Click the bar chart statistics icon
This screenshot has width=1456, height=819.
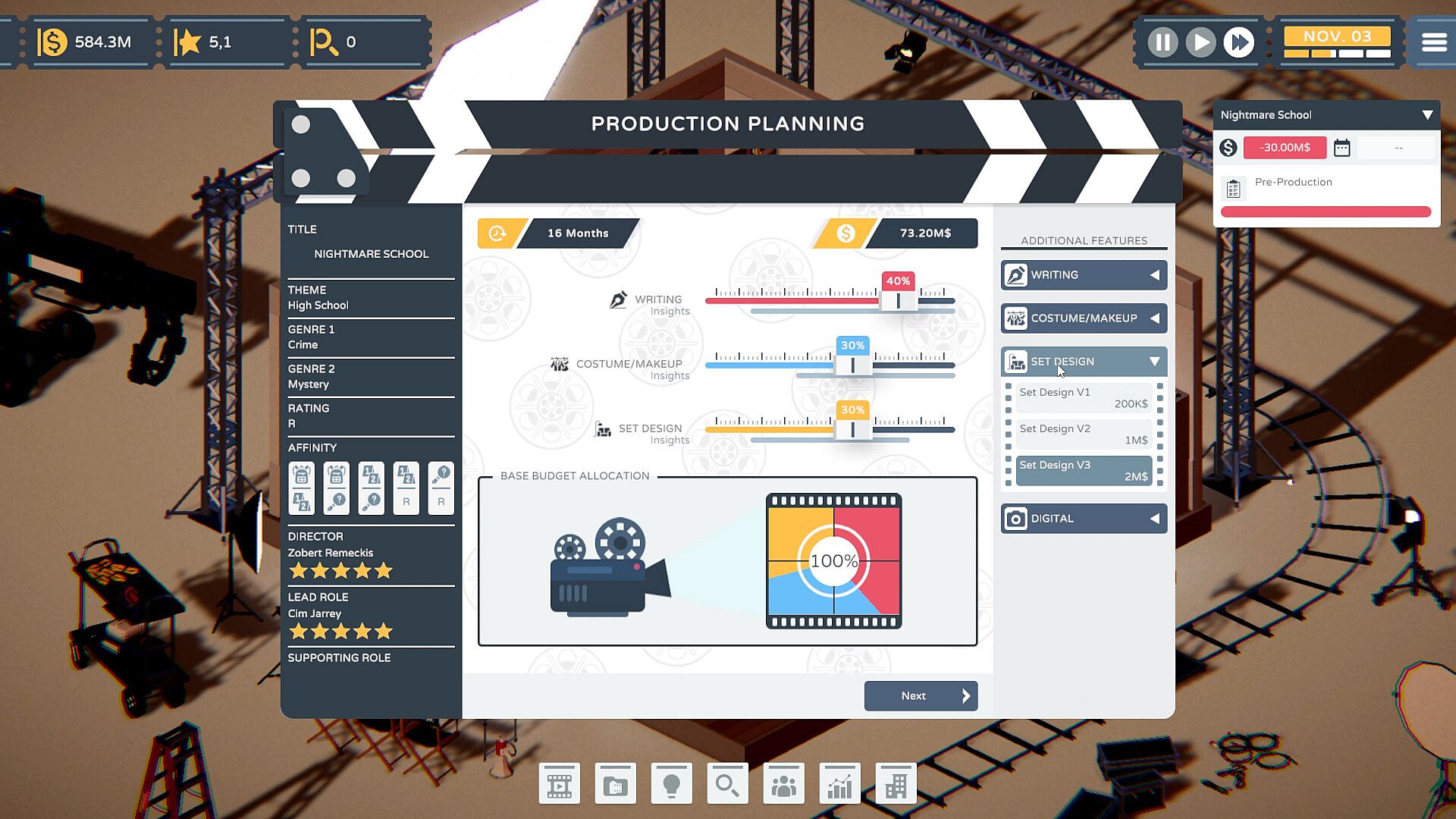coord(839,785)
